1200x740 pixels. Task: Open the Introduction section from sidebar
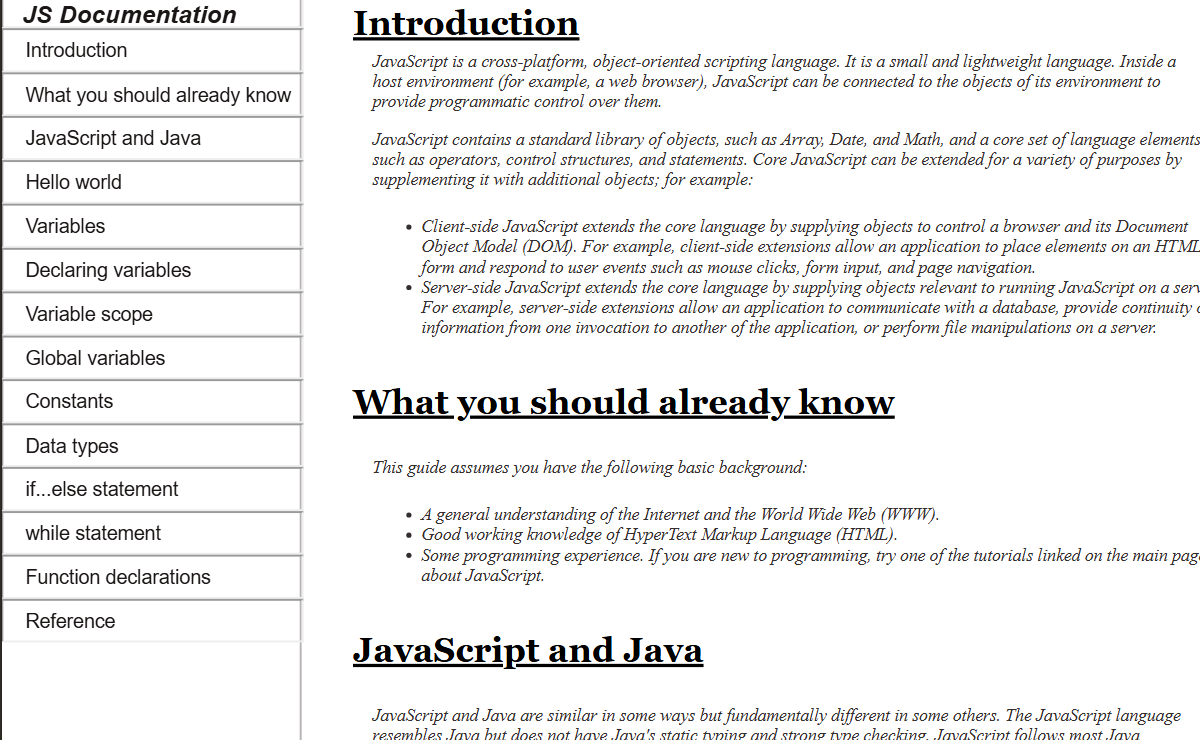point(77,50)
